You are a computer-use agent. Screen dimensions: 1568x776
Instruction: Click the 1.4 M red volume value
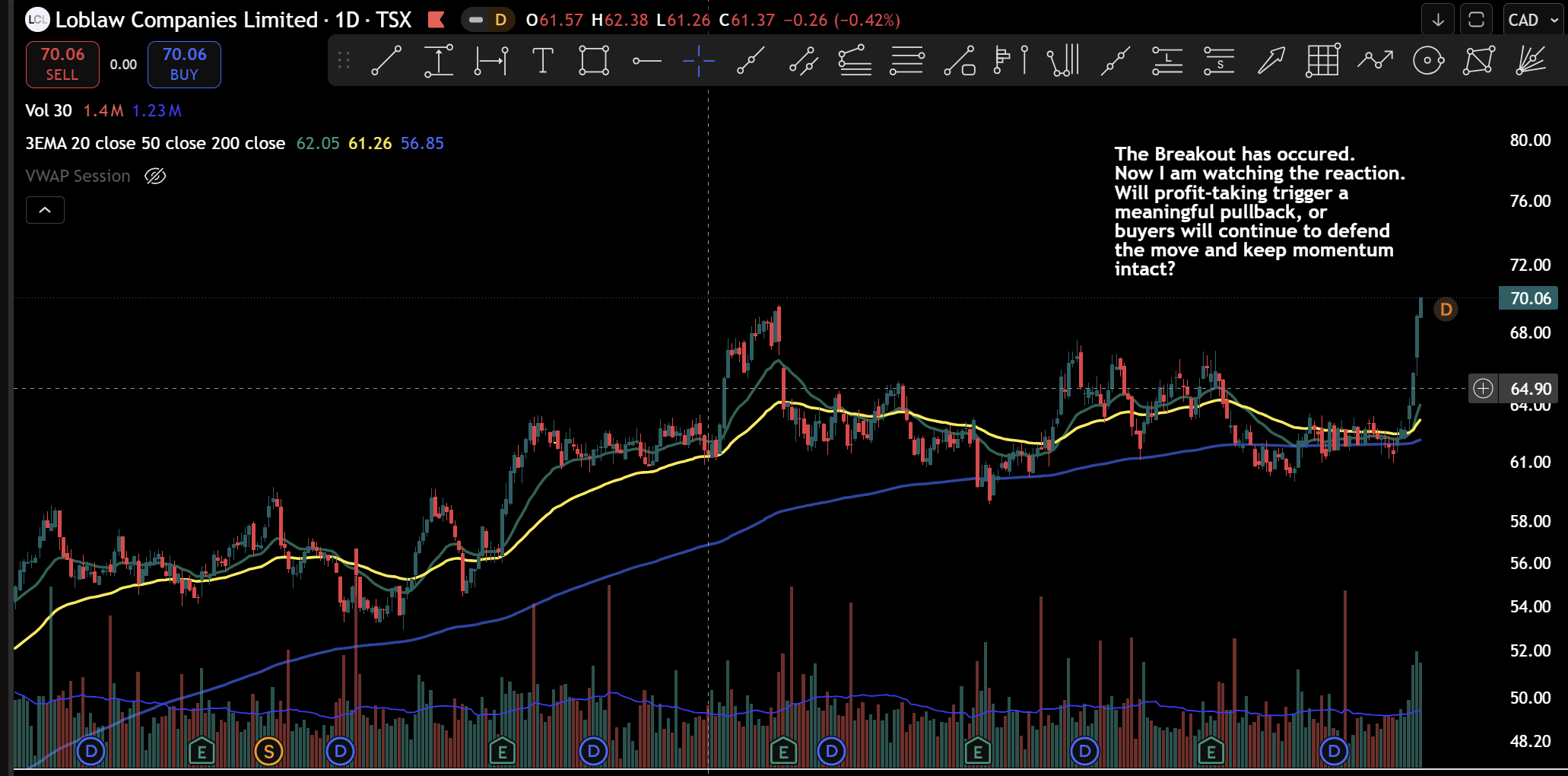point(103,111)
